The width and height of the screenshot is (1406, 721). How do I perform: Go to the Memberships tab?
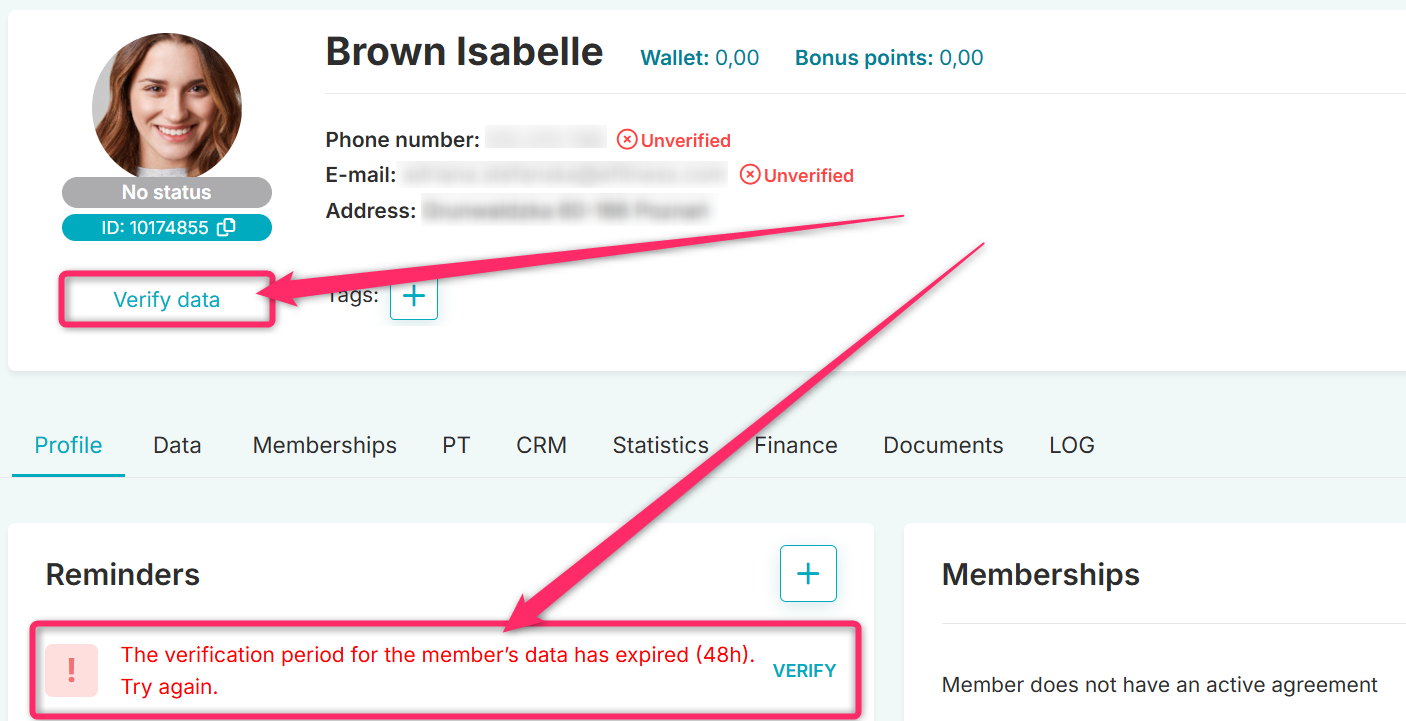tap(324, 445)
